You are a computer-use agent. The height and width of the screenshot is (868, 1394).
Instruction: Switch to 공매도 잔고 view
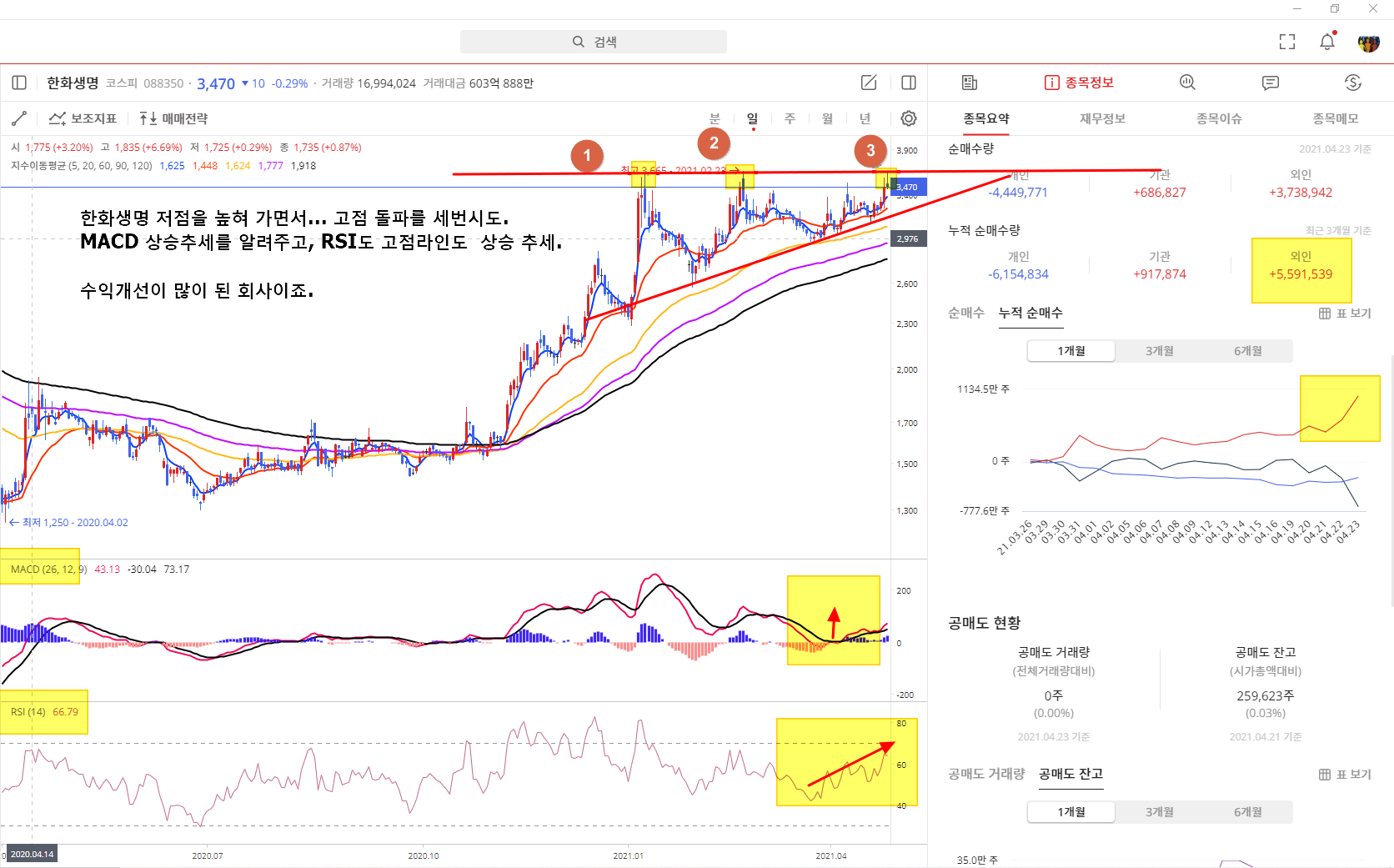[1071, 774]
